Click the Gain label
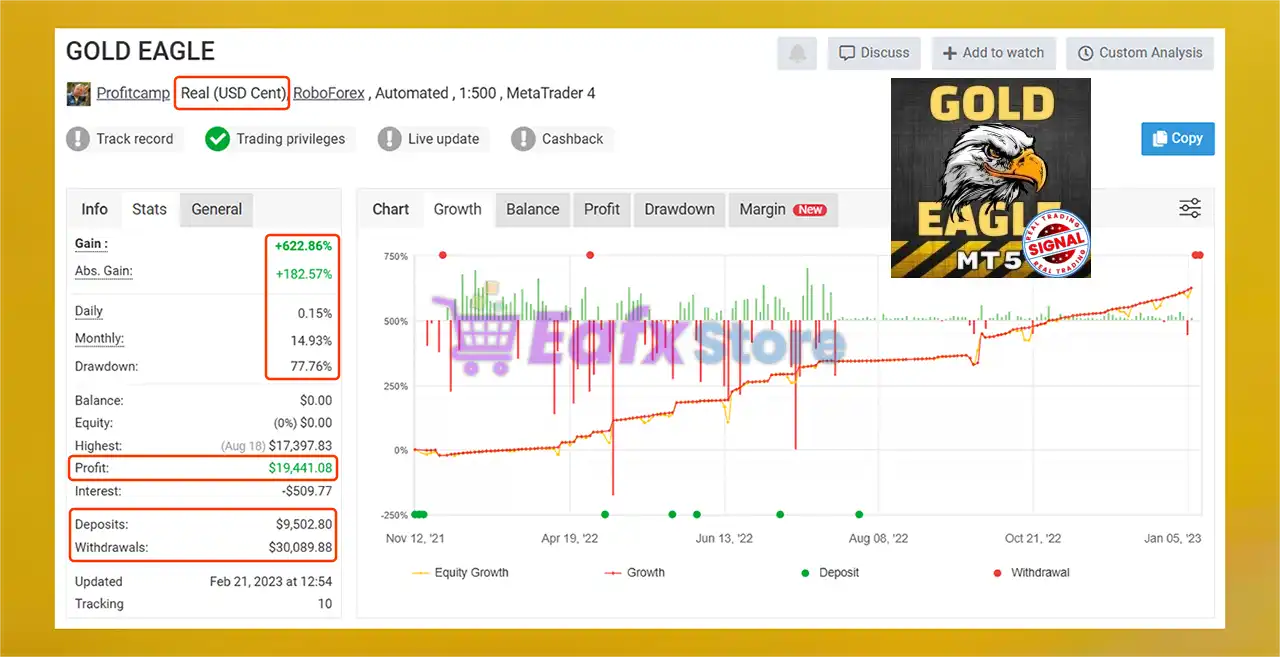 pos(91,244)
